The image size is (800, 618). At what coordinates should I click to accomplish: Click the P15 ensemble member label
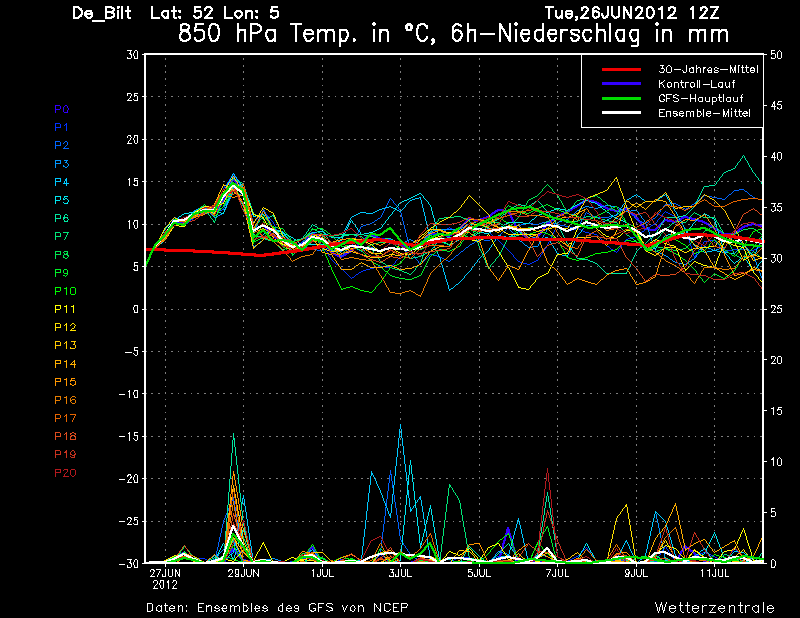[x=65, y=382]
